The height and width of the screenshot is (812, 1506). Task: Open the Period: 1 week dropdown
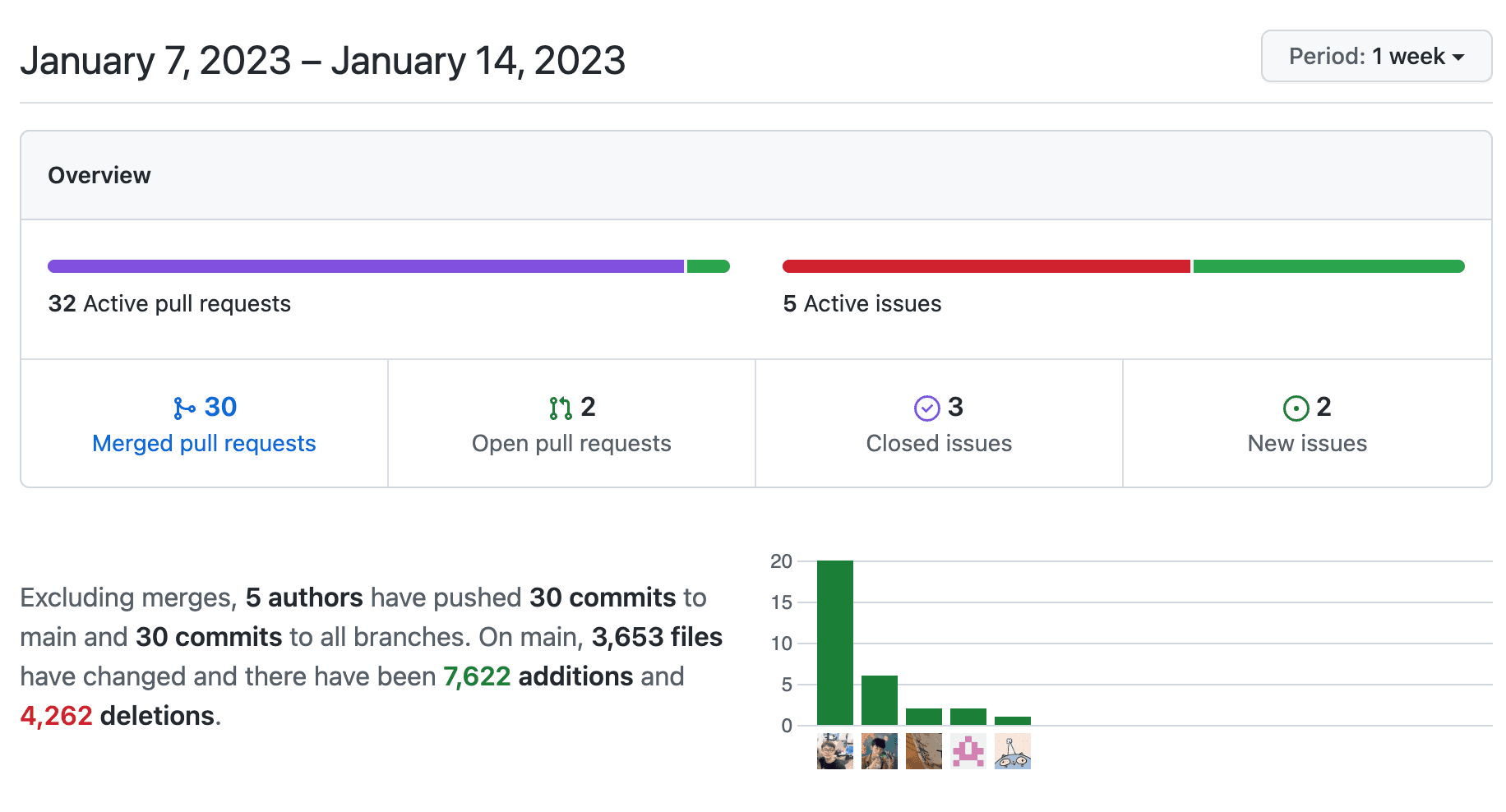pos(1375,57)
